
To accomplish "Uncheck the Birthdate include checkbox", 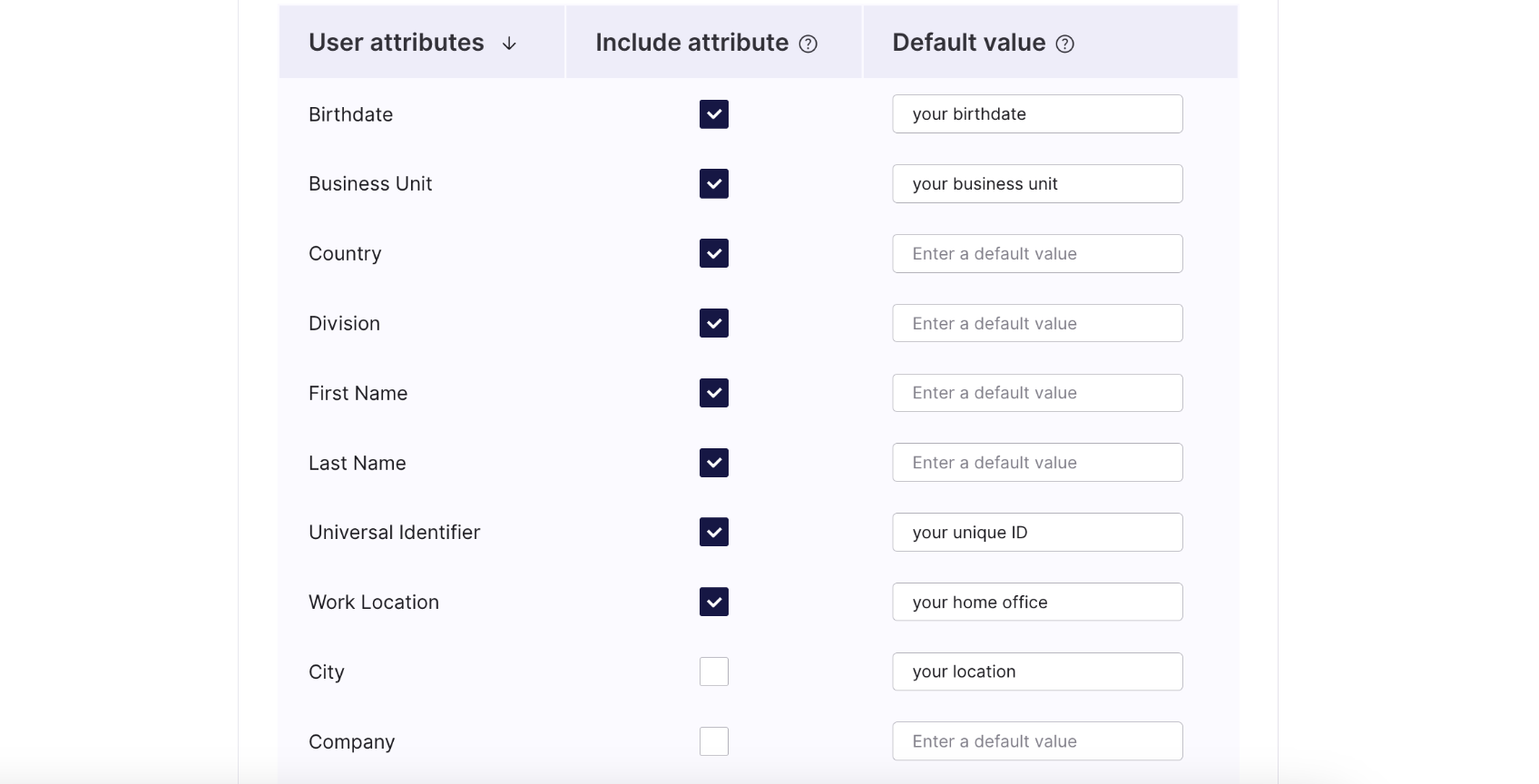I will pyautogui.click(x=714, y=114).
